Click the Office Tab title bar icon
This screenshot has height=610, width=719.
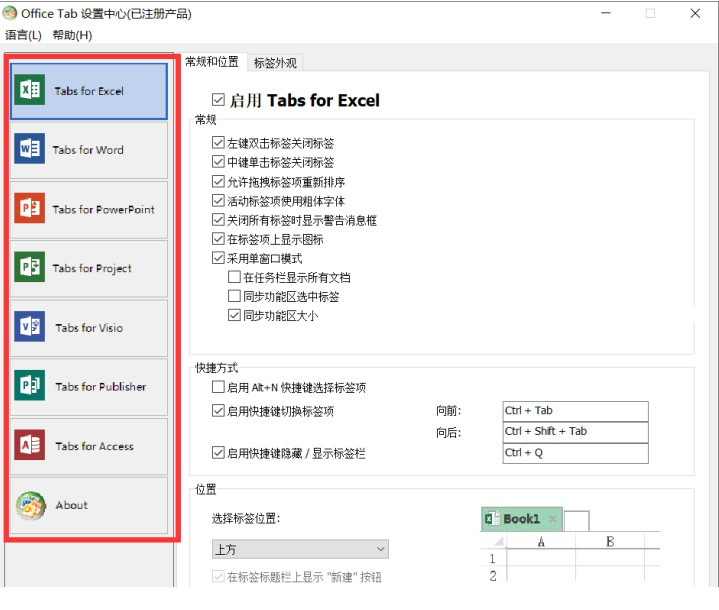(10, 13)
